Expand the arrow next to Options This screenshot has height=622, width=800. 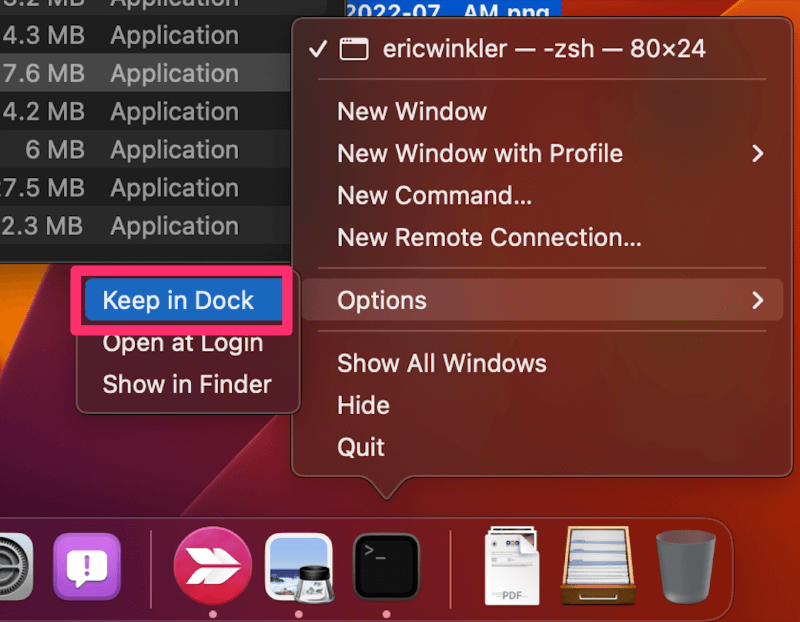pyautogui.click(x=758, y=300)
